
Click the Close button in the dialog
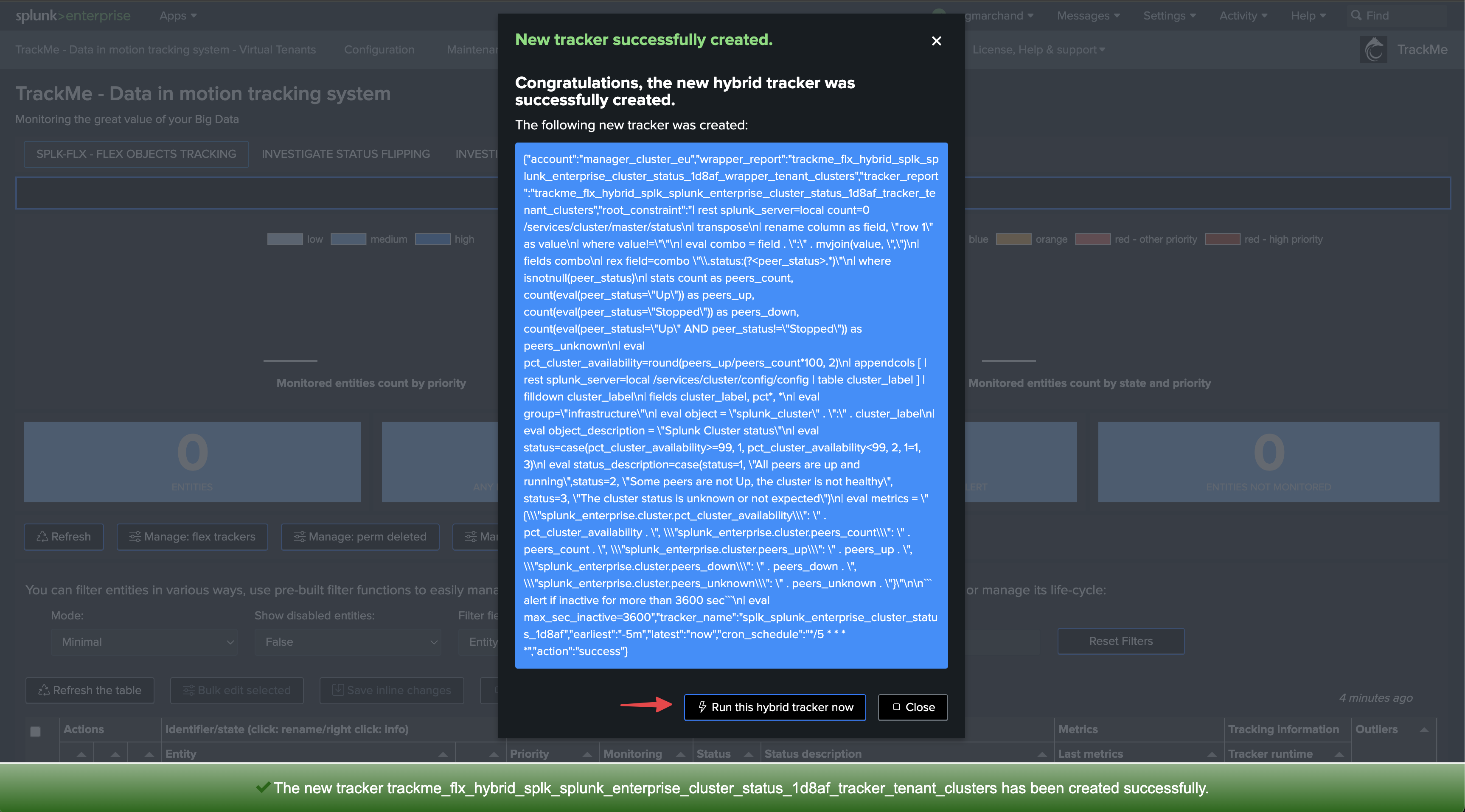[x=913, y=707]
